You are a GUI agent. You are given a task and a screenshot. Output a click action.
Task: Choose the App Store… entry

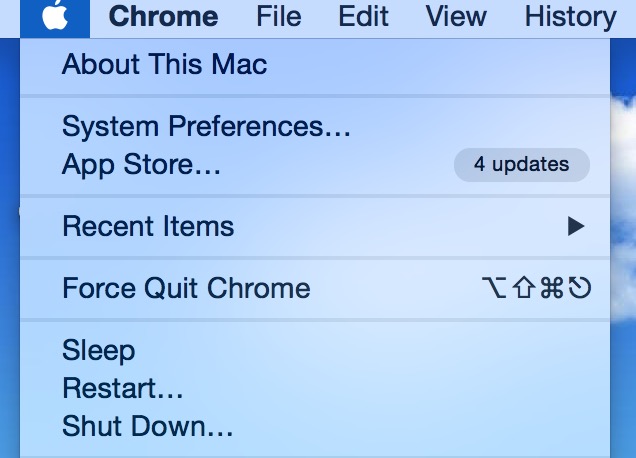[141, 164]
